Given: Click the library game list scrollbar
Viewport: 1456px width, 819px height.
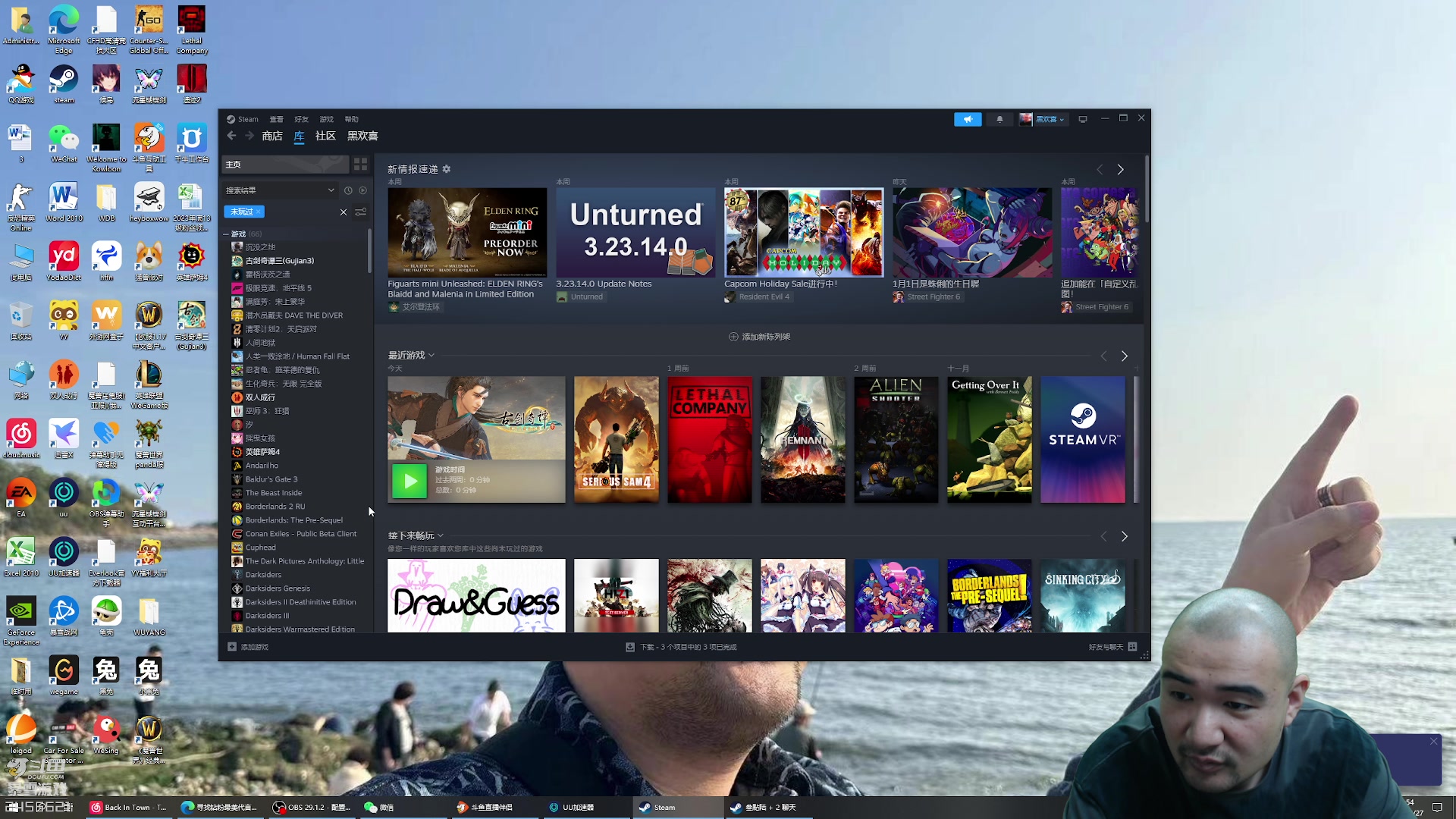Looking at the screenshot, I should (370, 250).
